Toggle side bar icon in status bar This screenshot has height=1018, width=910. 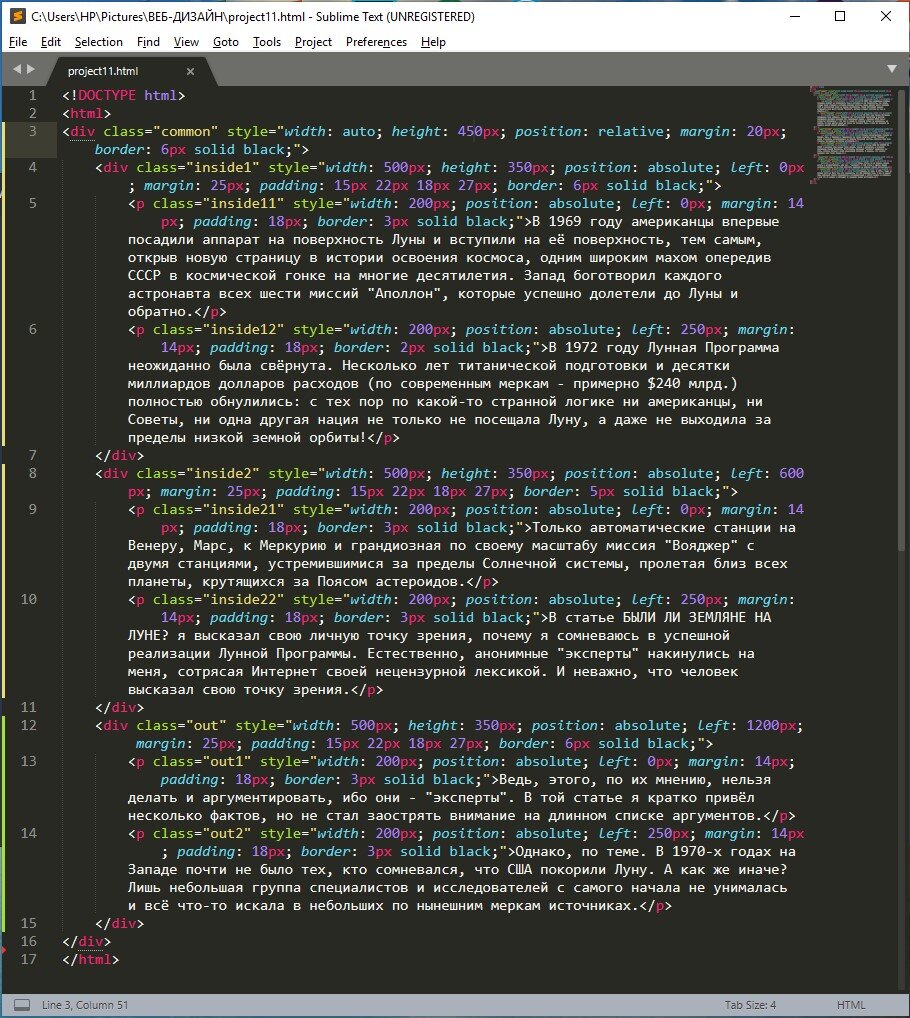[x=21, y=1005]
